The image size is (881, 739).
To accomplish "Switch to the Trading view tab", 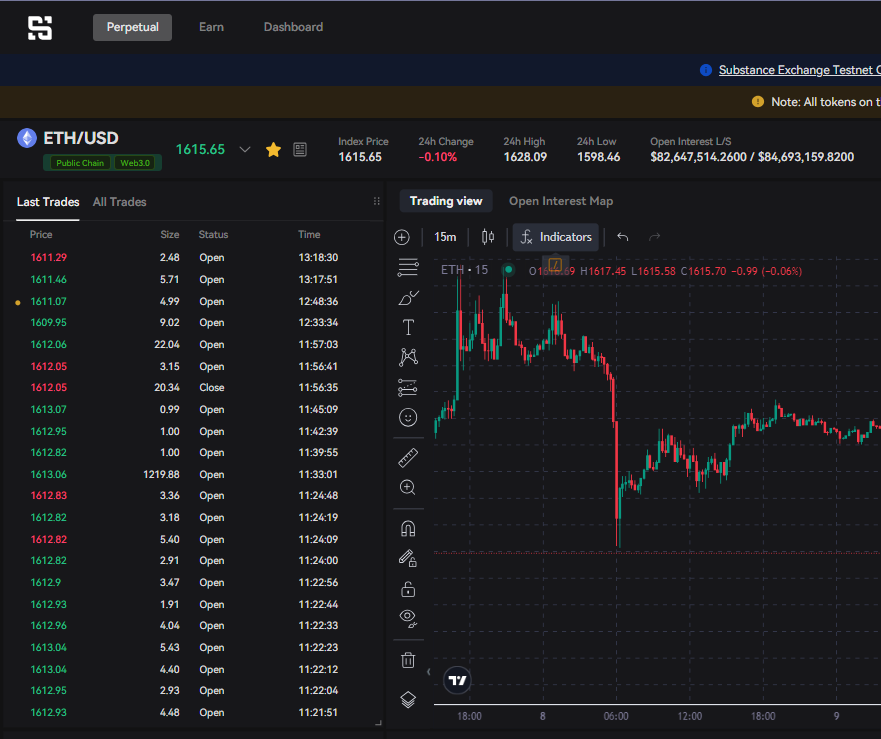I will [x=446, y=201].
